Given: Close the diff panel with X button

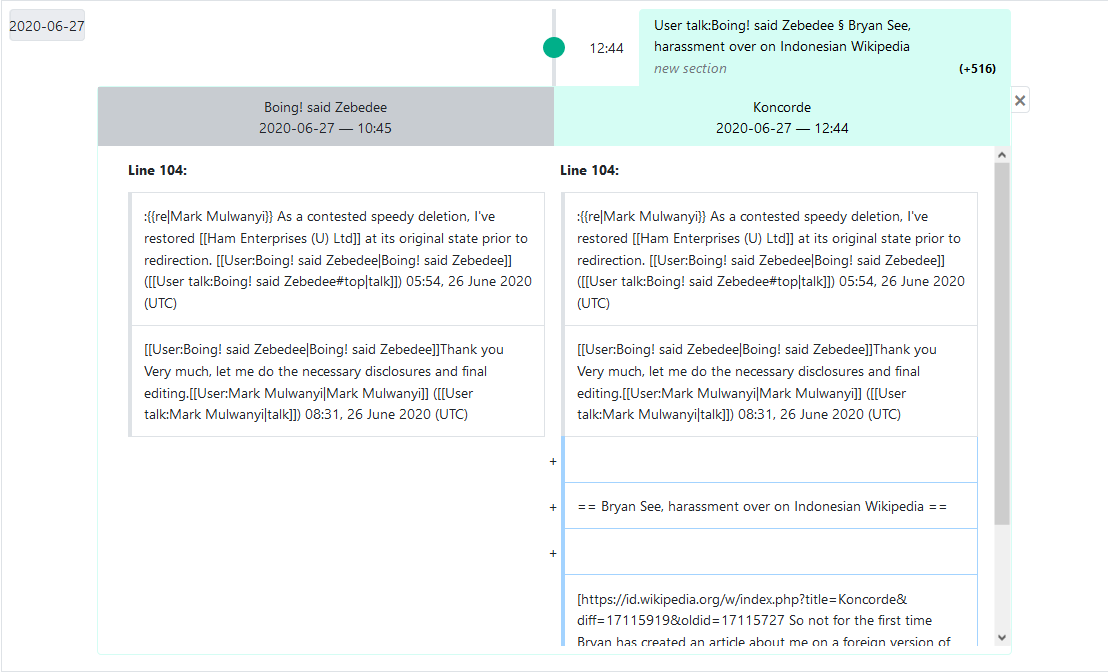Looking at the screenshot, I should pyautogui.click(x=1020, y=100).
